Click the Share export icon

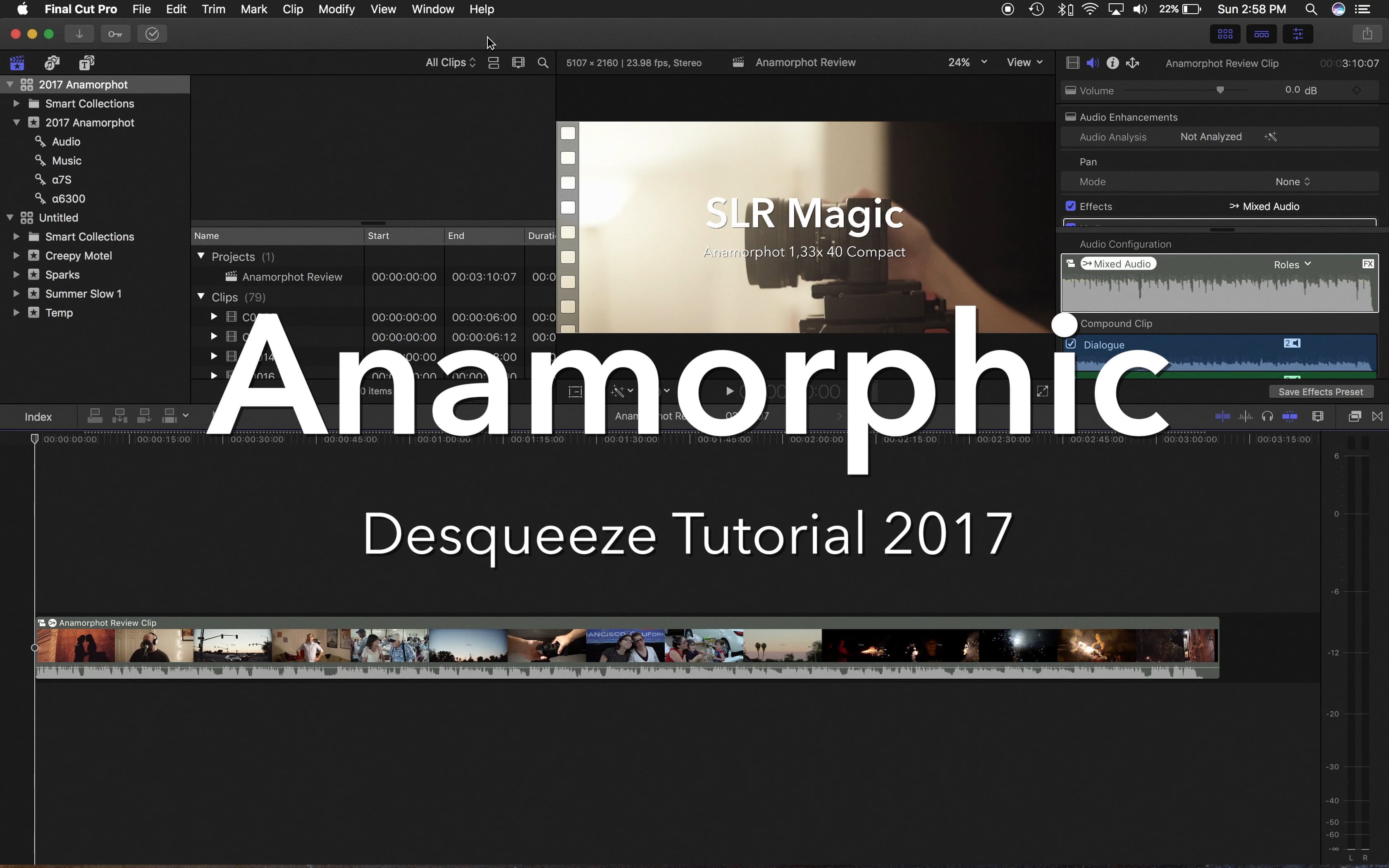pyautogui.click(x=1368, y=33)
